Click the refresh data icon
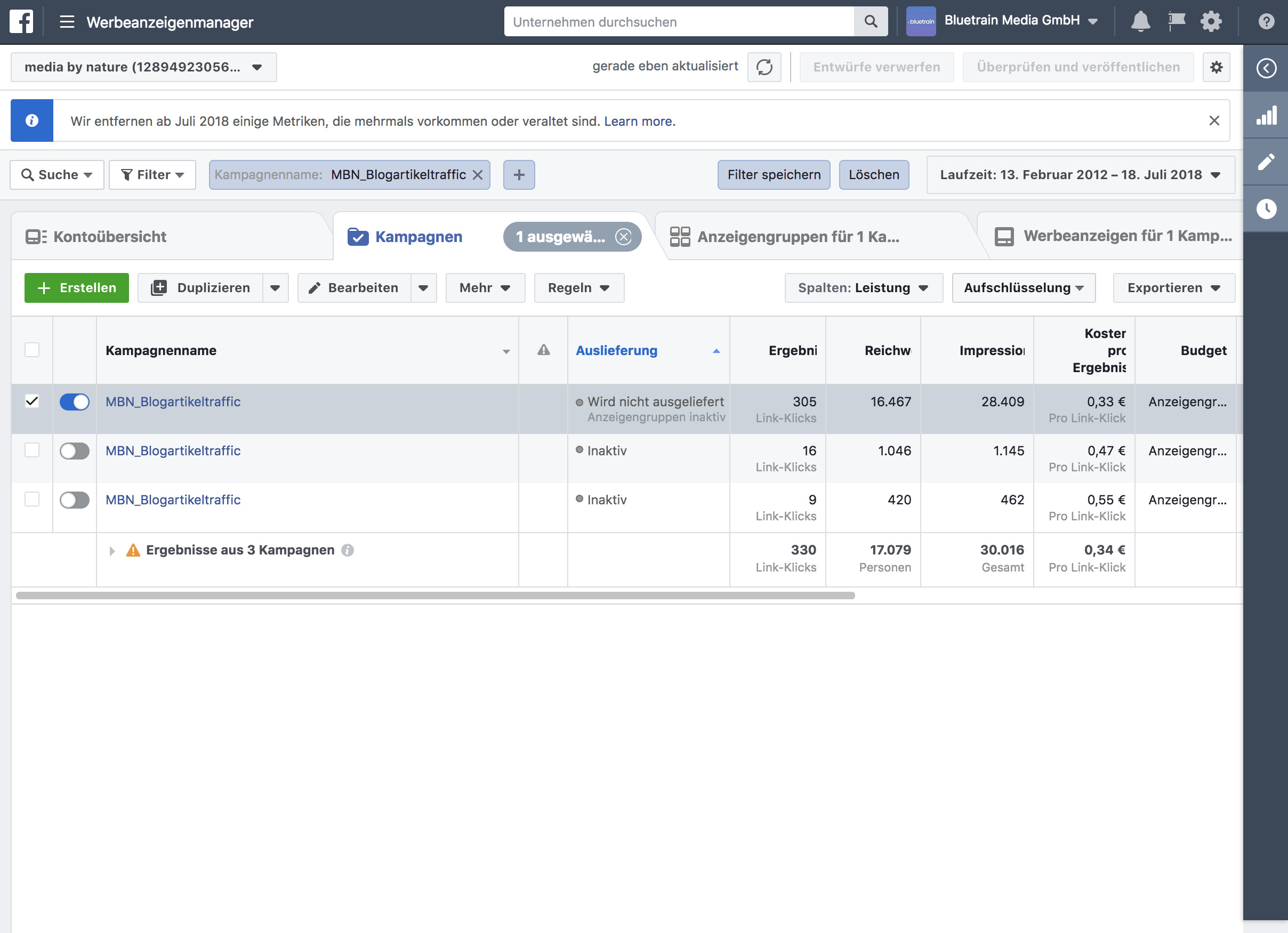1288x933 pixels. click(764, 67)
